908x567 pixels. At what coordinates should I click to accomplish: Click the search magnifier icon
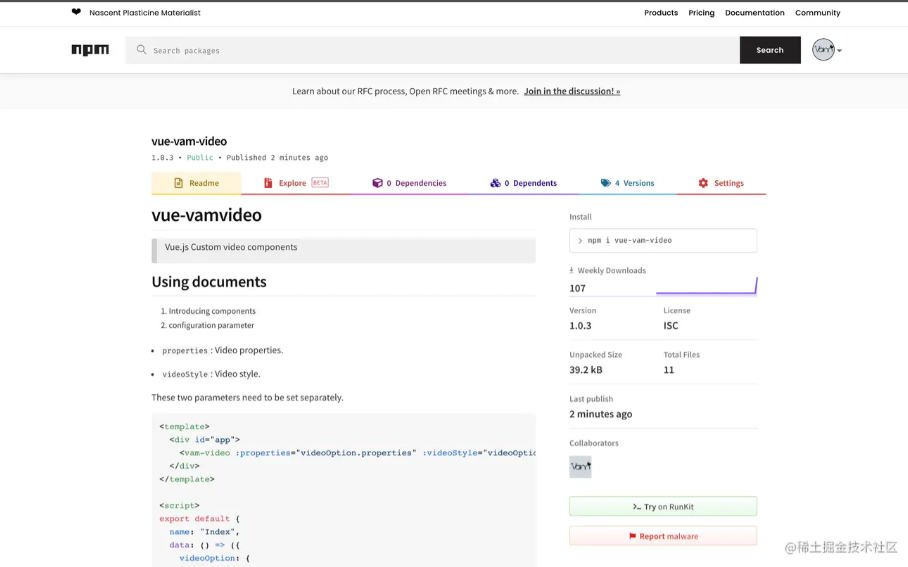(141, 50)
